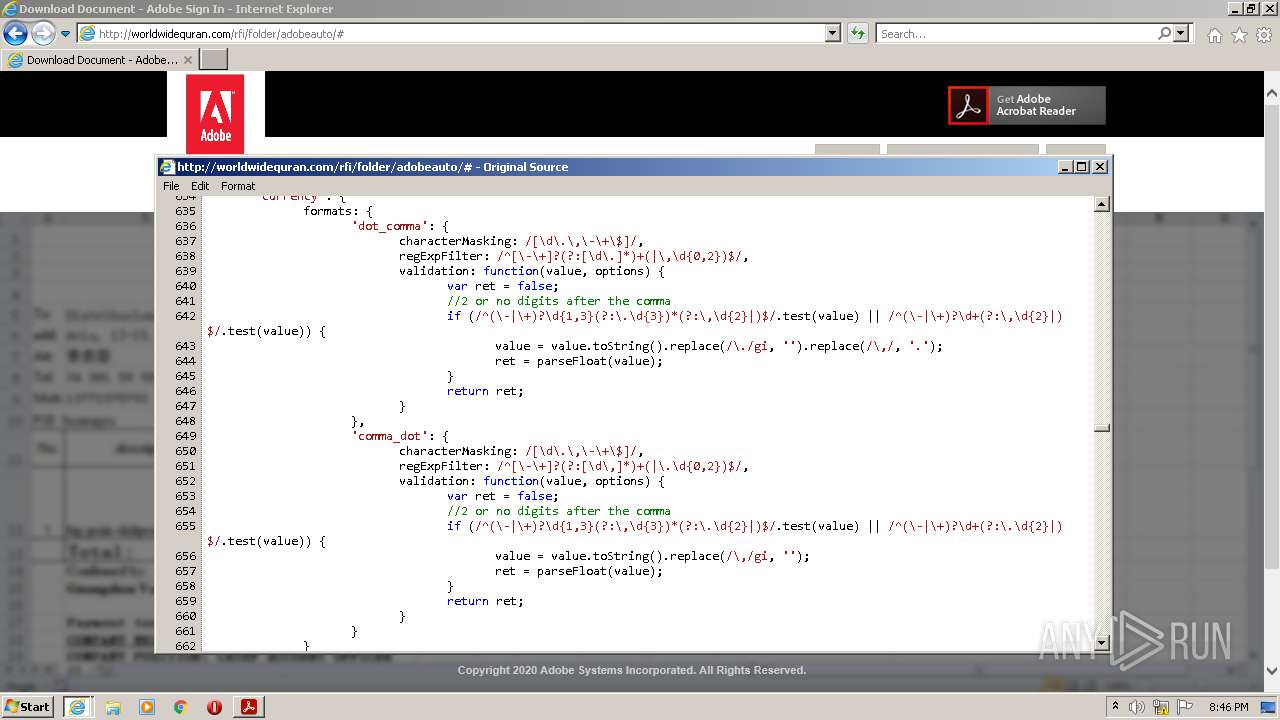Select the Download Document browser tab
The width and height of the screenshot is (1280, 720).
99,60
